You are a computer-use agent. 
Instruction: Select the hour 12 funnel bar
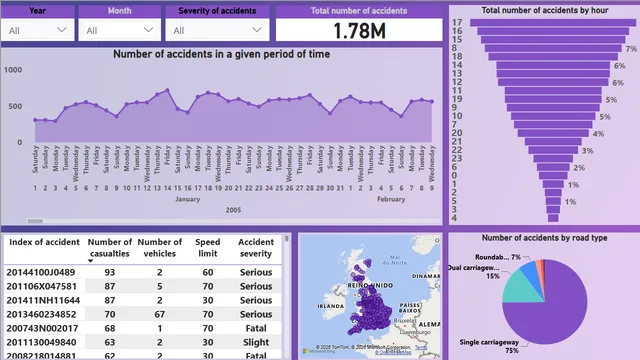(554, 82)
